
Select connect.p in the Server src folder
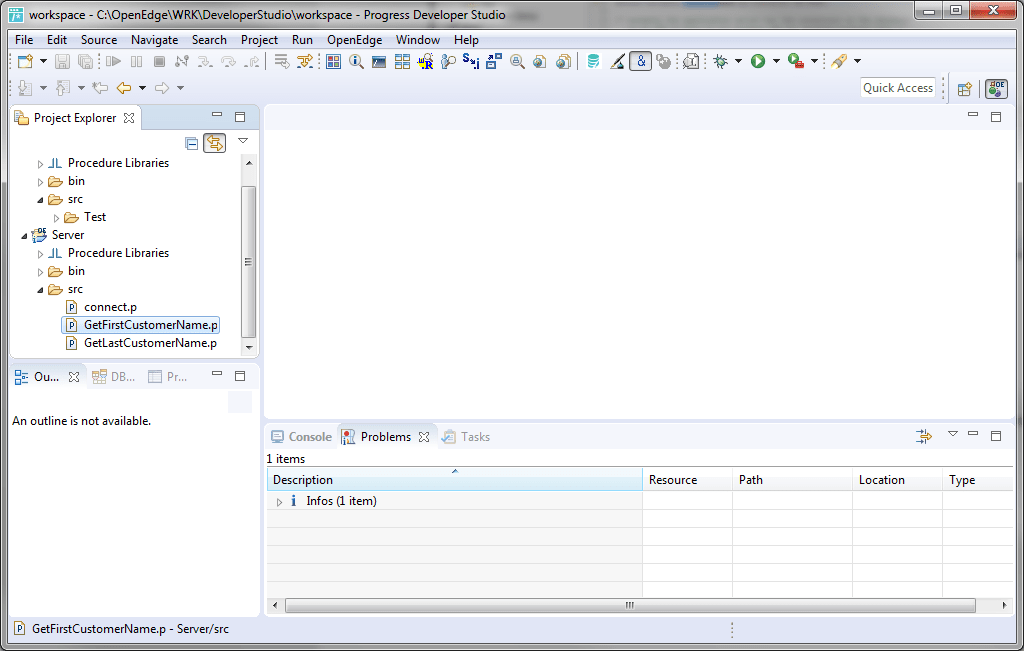[110, 307]
